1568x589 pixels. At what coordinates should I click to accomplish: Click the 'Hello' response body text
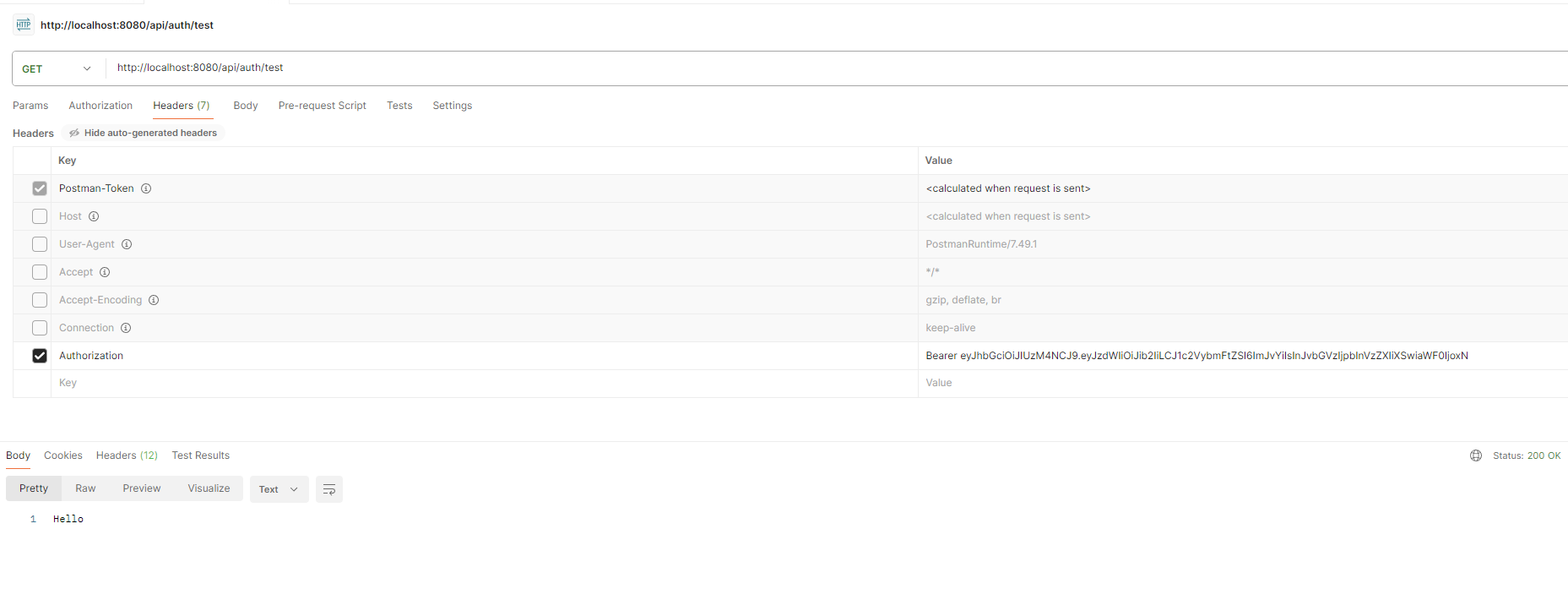pyautogui.click(x=68, y=519)
